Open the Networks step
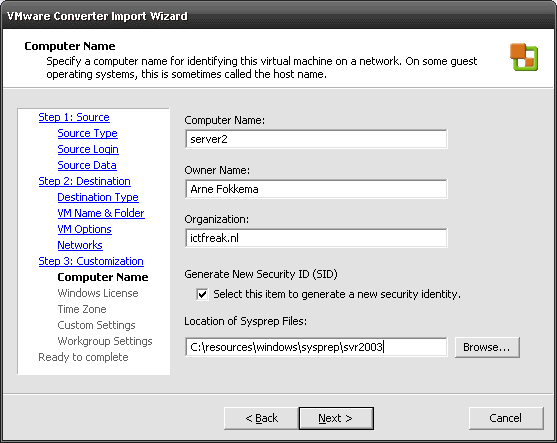The height and width of the screenshot is (443, 557). point(80,245)
